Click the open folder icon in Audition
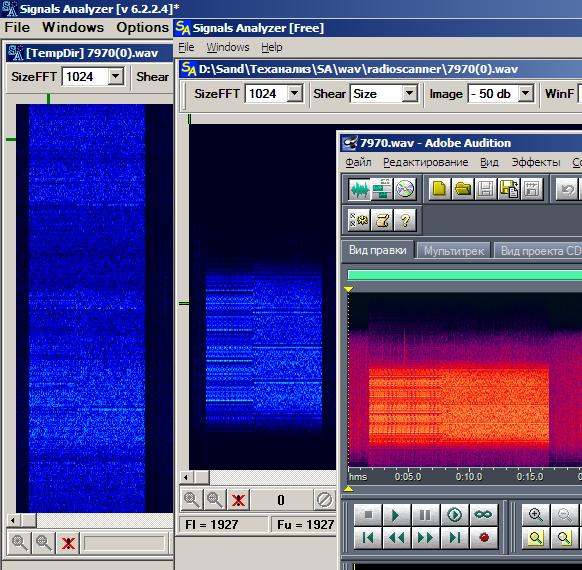582x570 pixels. [x=463, y=189]
